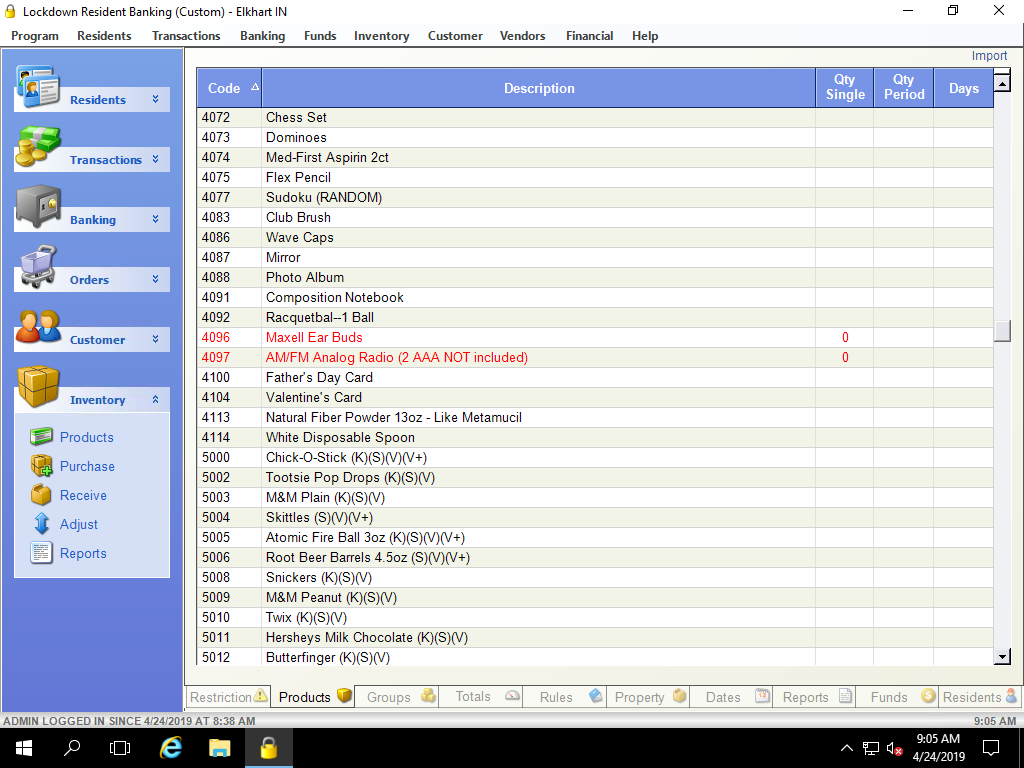Select the AM/FM Analog Radio row

pyautogui.click(x=595, y=357)
